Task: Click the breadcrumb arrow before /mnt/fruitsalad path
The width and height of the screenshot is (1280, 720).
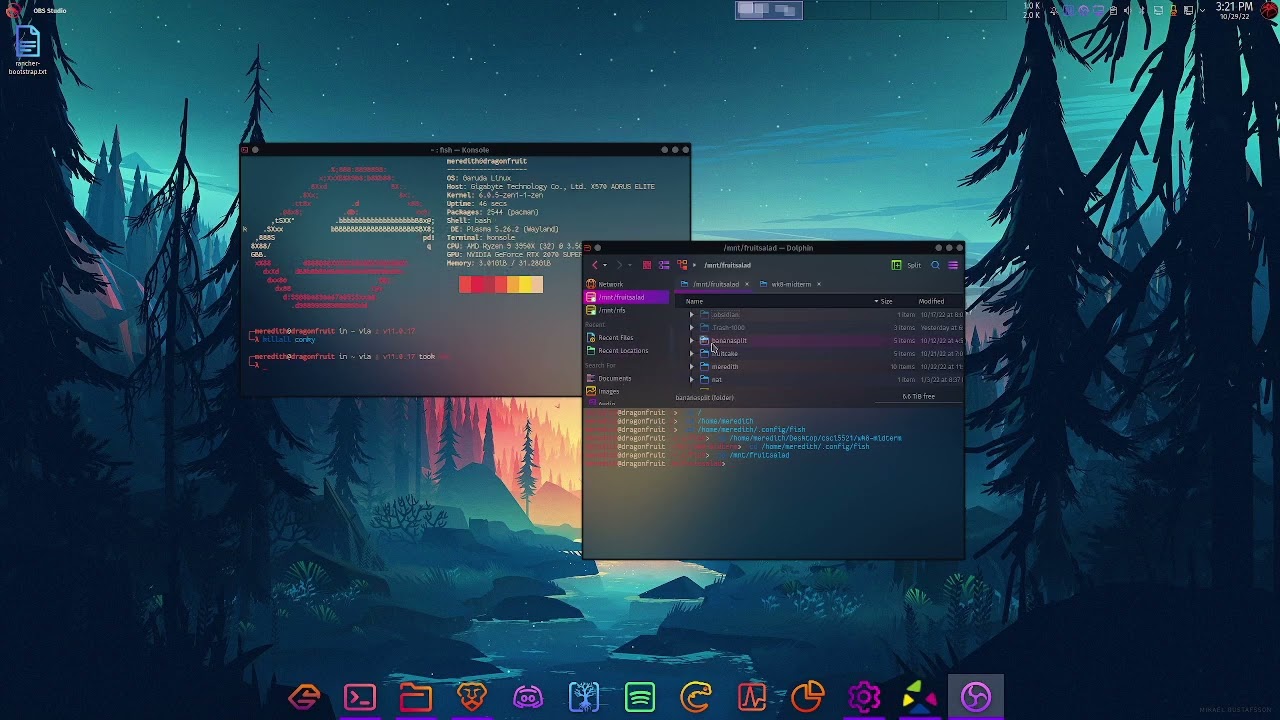Action: tap(694, 265)
